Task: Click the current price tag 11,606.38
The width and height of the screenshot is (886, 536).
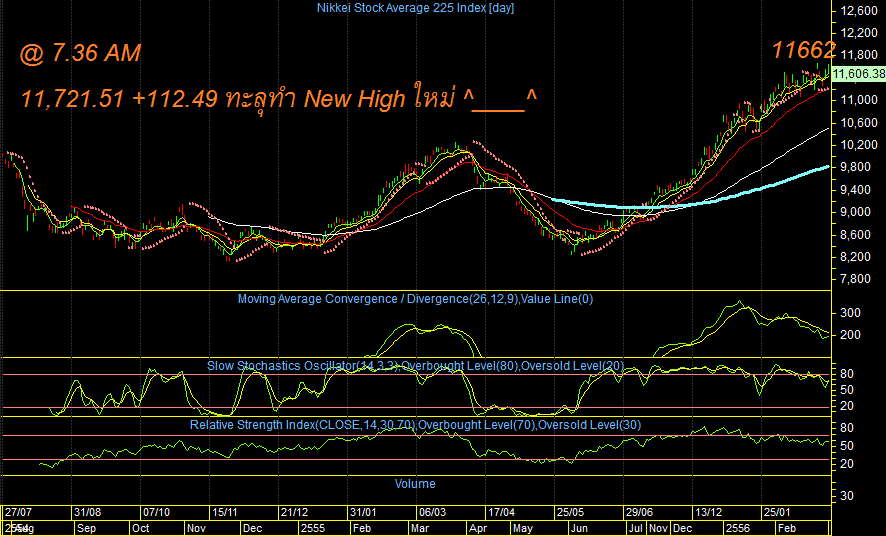Action: pyautogui.click(x=859, y=74)
